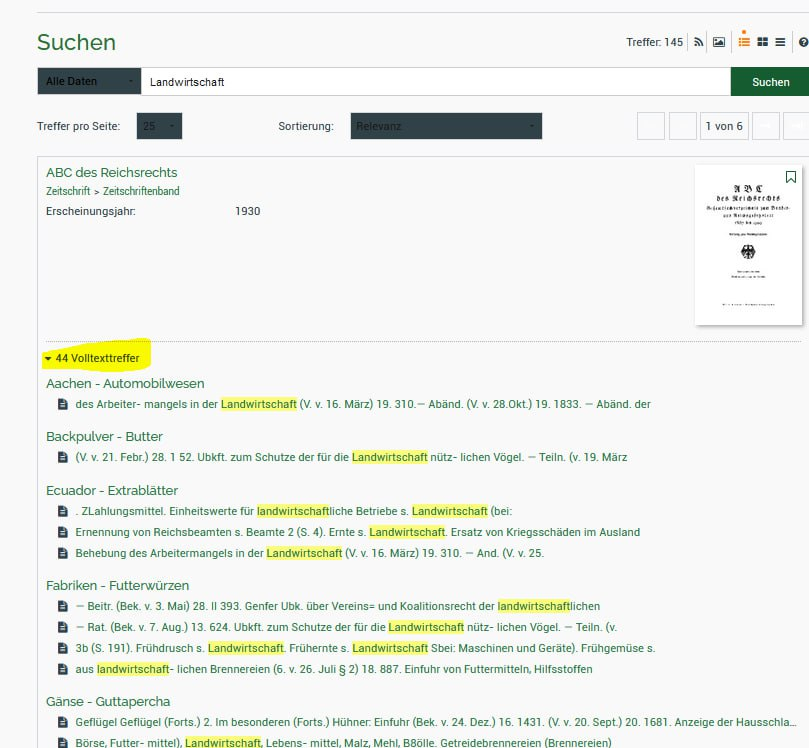
Task: Open the ABC des Reichsrechts cover thumbnail
Action: pyautogui.click(x=748, y=245)
